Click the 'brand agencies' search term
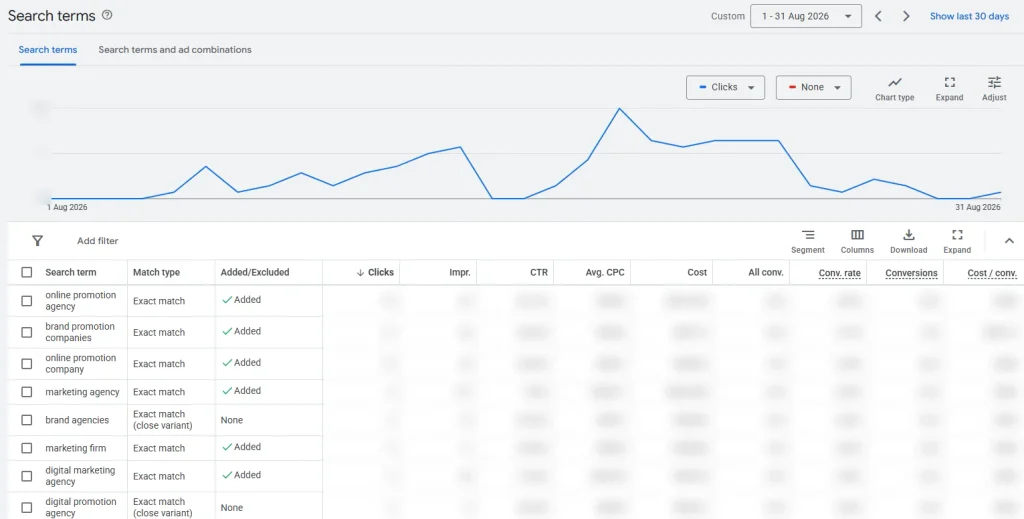The width and height of the screenshot is (1024, 519). coord(77,420)
